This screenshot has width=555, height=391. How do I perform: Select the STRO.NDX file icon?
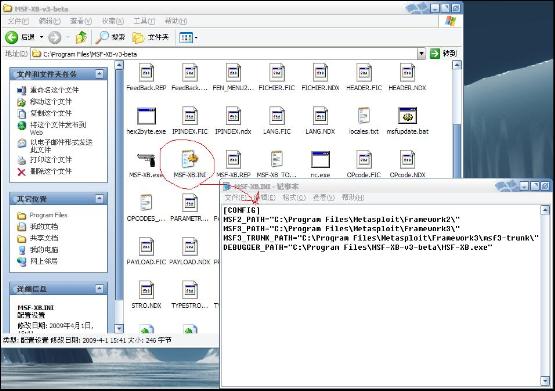tap(146, 291)
